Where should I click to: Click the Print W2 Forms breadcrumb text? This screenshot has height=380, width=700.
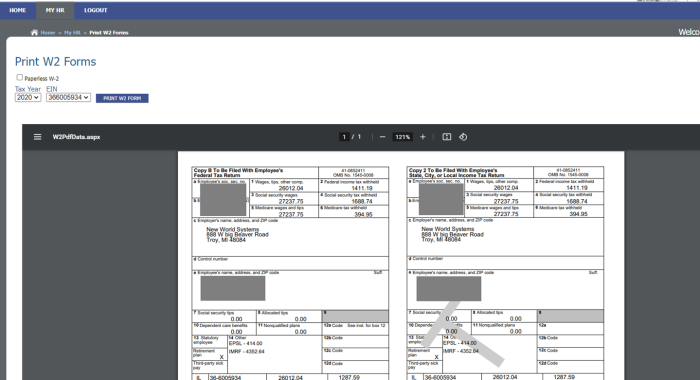[109, 33]
